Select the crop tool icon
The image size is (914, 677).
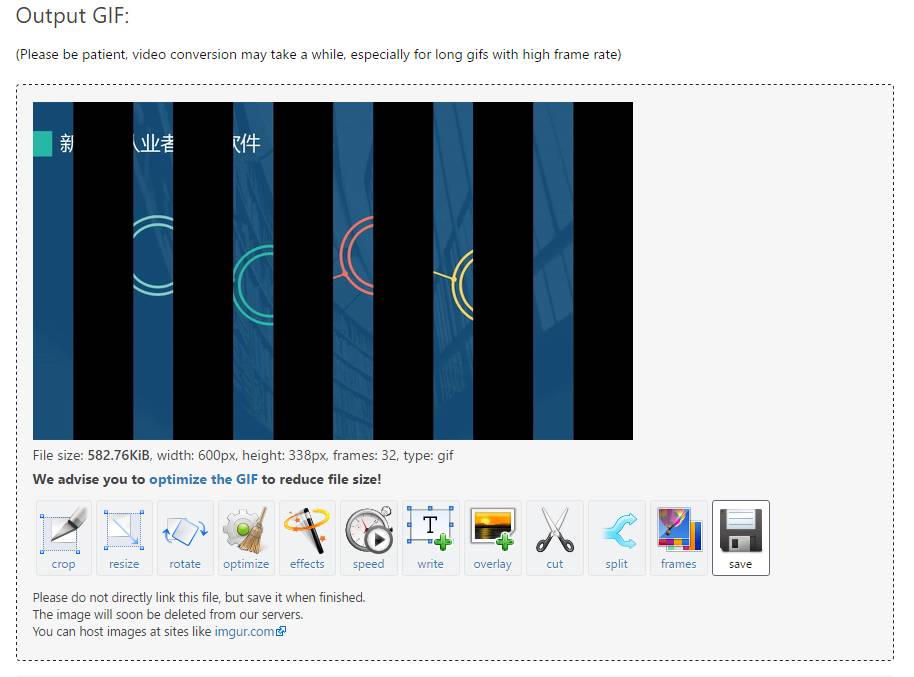pos(64,537)
